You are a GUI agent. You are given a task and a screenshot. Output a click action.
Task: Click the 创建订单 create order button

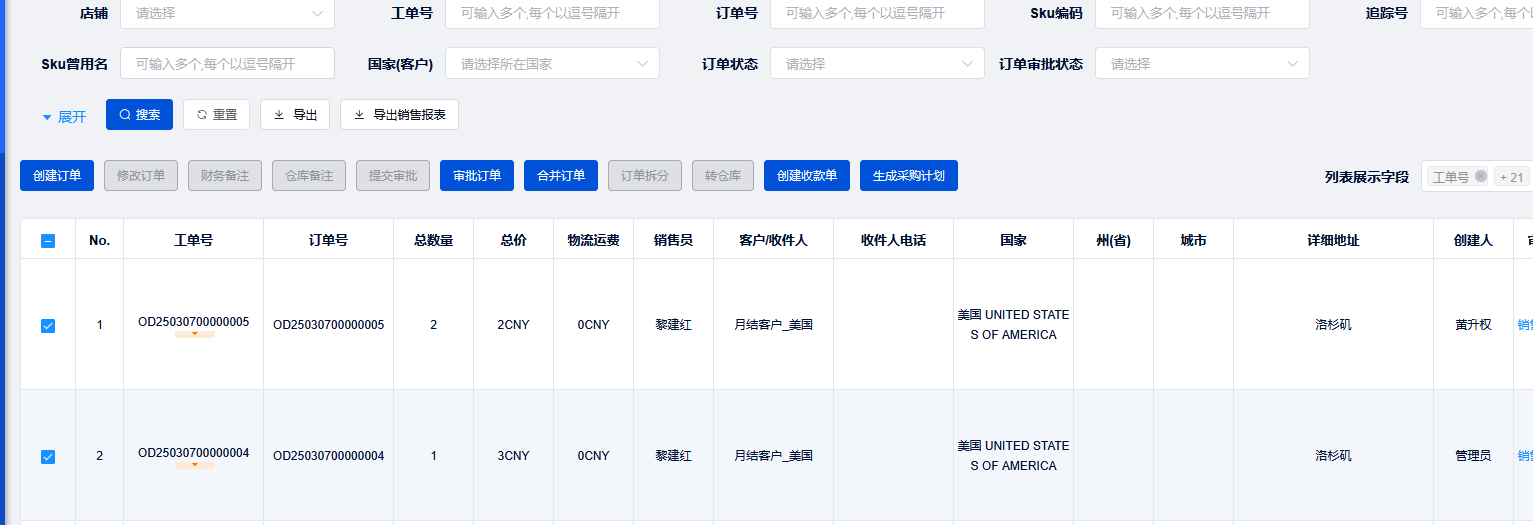tap(57, 176)
